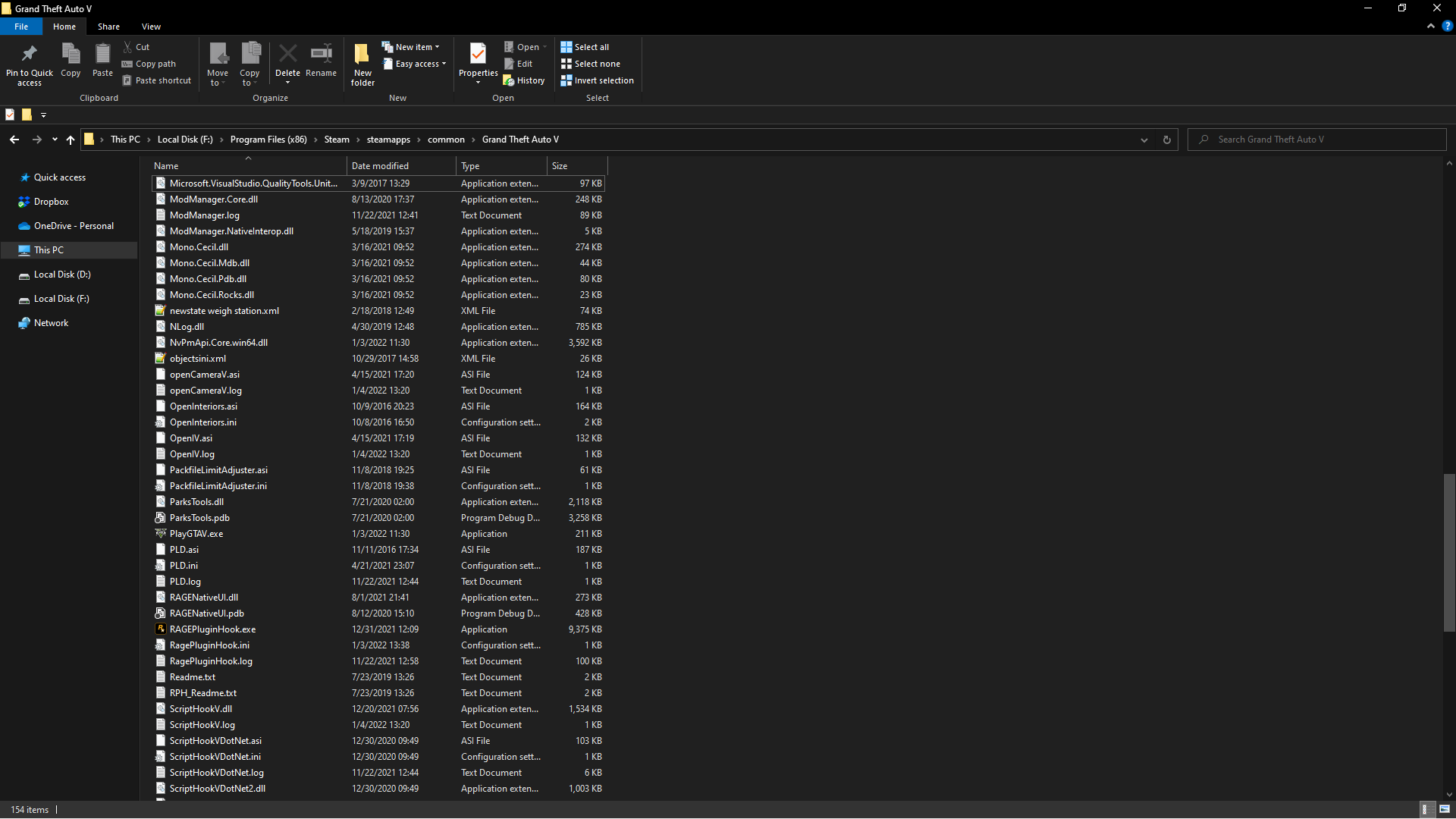Click the Pin to Quick access icon
The height and width of the screenshot is (819, 1456).
29,55
